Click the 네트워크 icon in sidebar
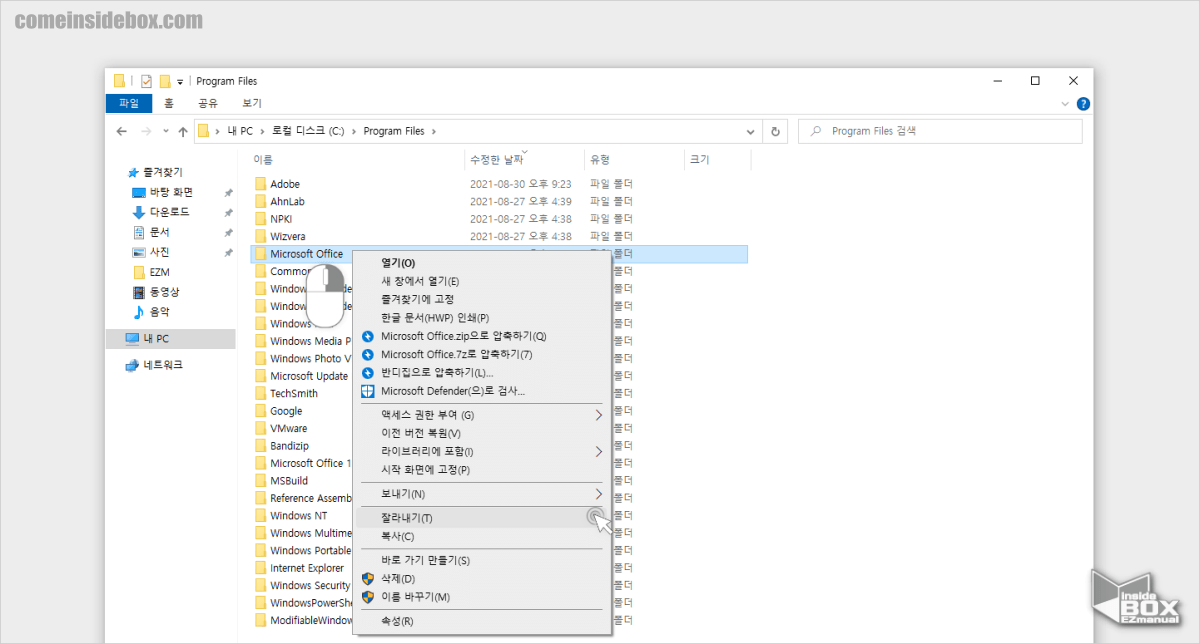Viewport: 1200px width, 644px height. pyautogui.click(x=132, y=365)
